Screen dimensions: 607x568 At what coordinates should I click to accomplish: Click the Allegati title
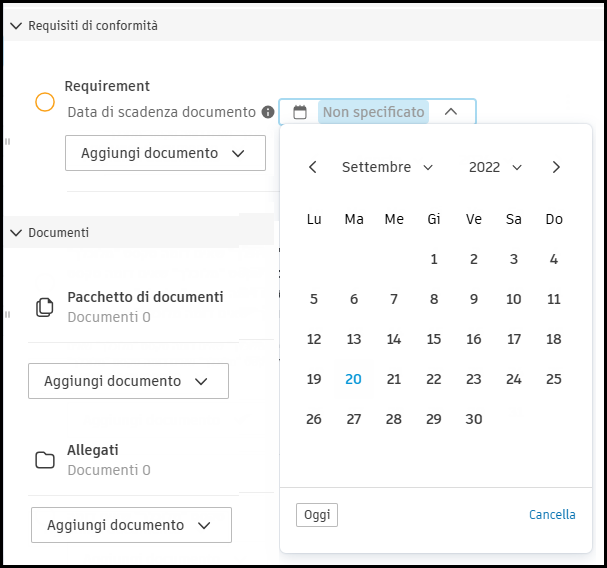coord(93,450)
